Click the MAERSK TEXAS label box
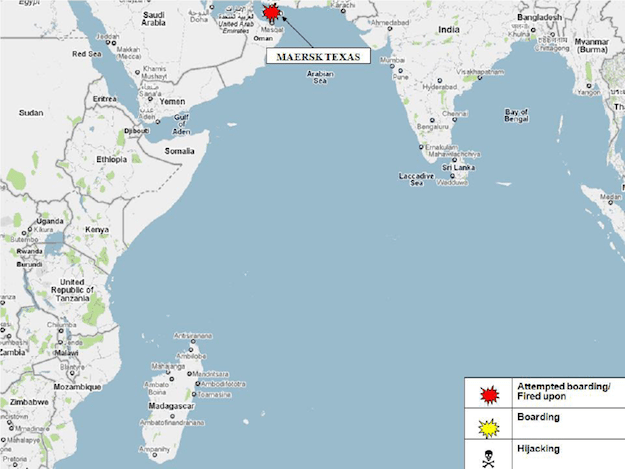 (x=318, y=56)
